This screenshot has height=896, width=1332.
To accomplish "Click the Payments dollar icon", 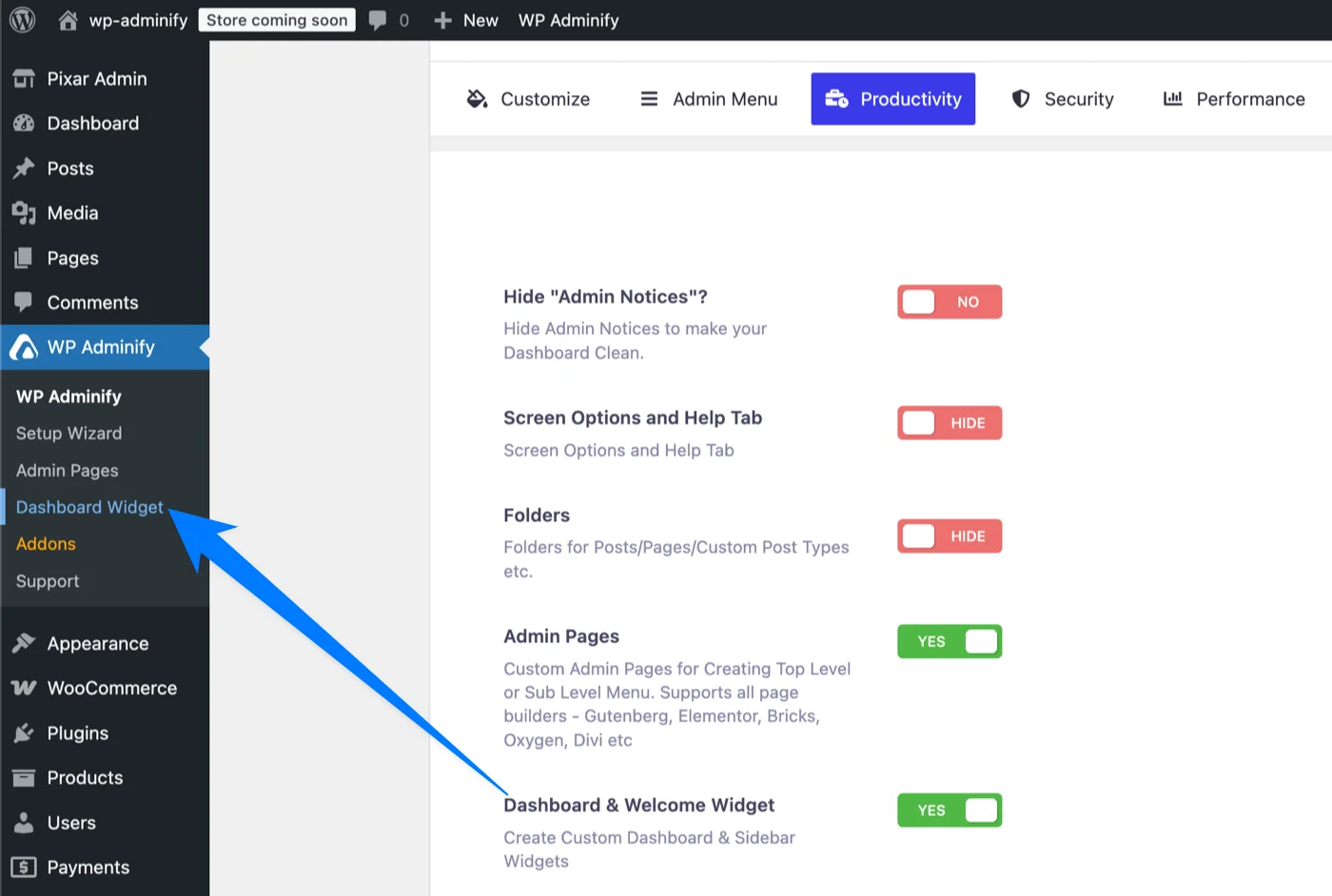I will click(24, 867).
